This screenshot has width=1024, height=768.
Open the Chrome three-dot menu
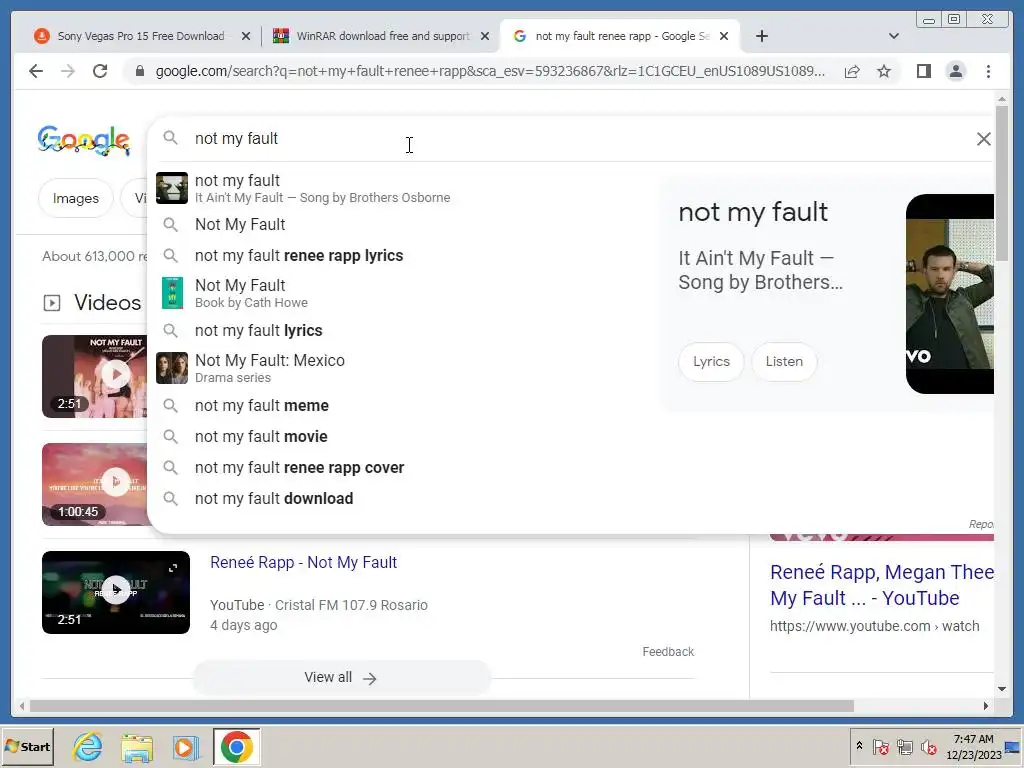[988, 71]
